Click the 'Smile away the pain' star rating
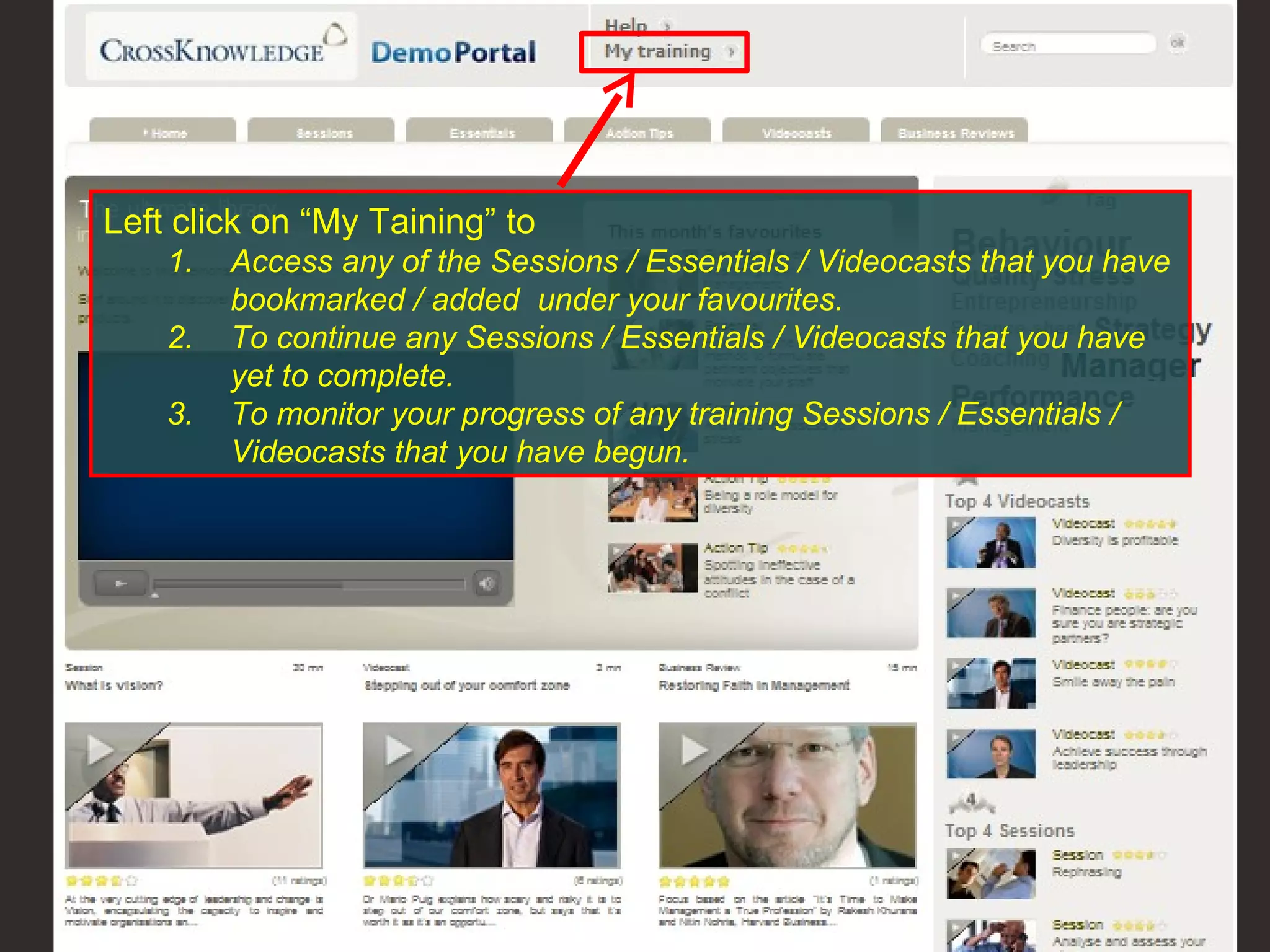This screenshot has height=952, width=1270. [1150, 664]
